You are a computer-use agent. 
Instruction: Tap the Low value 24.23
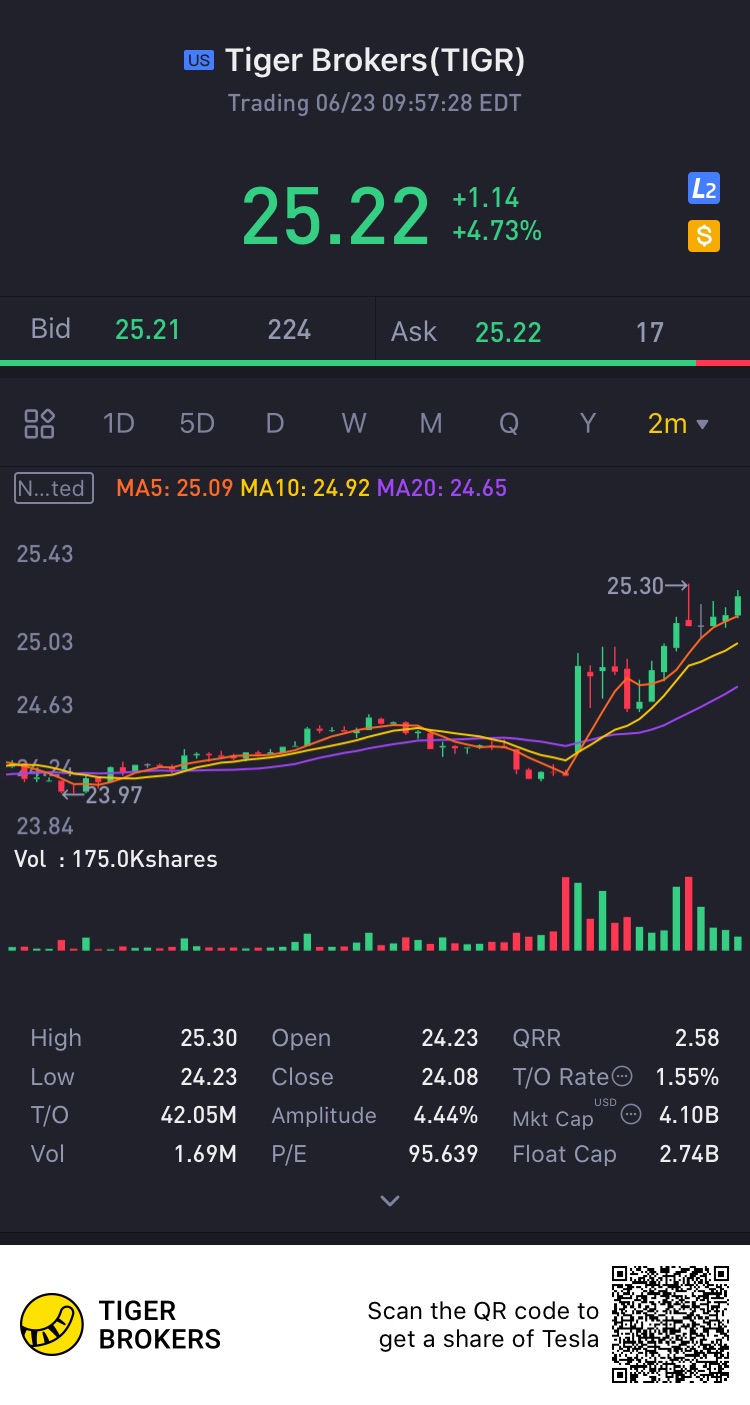point(209,1077)
